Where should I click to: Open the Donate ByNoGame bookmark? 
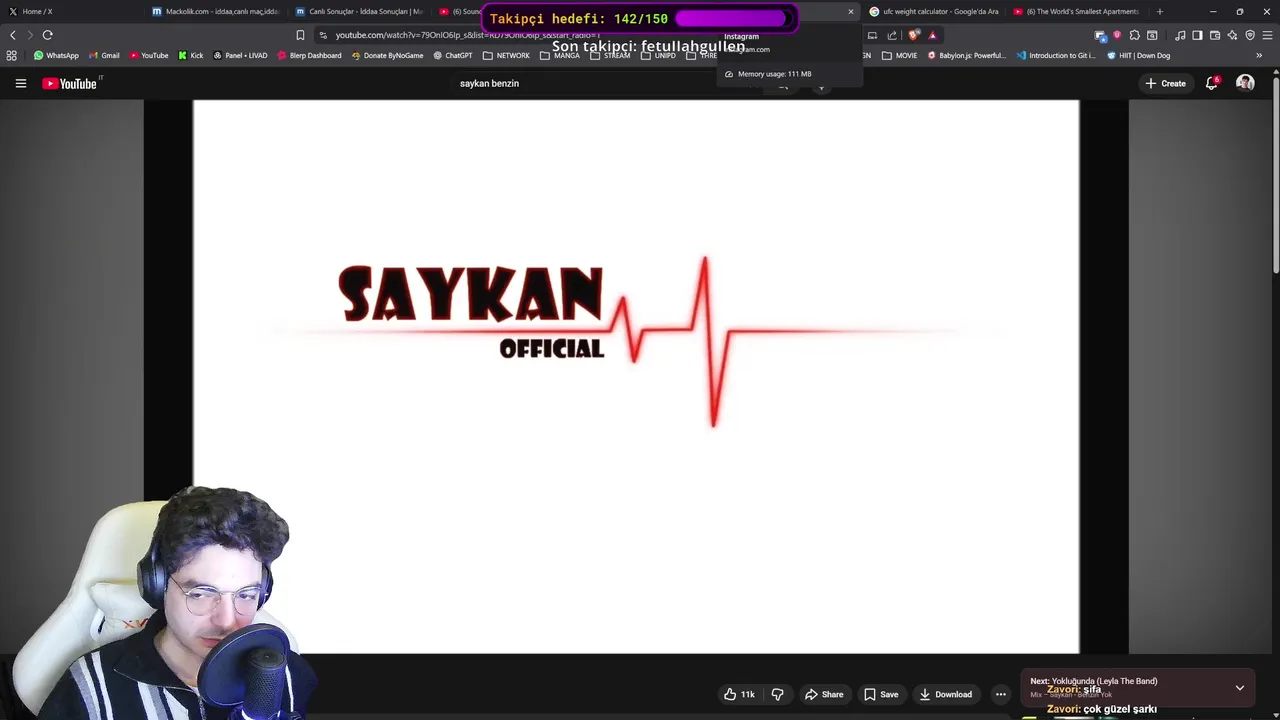(387, 55)
